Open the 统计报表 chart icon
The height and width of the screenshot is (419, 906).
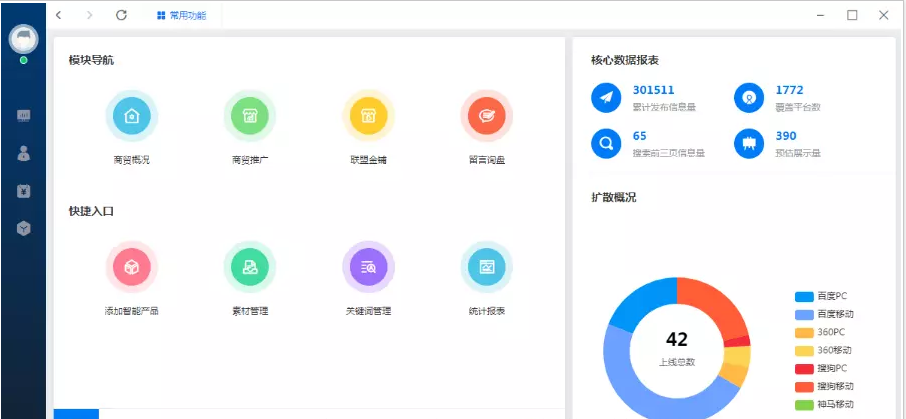coord(487,267)
